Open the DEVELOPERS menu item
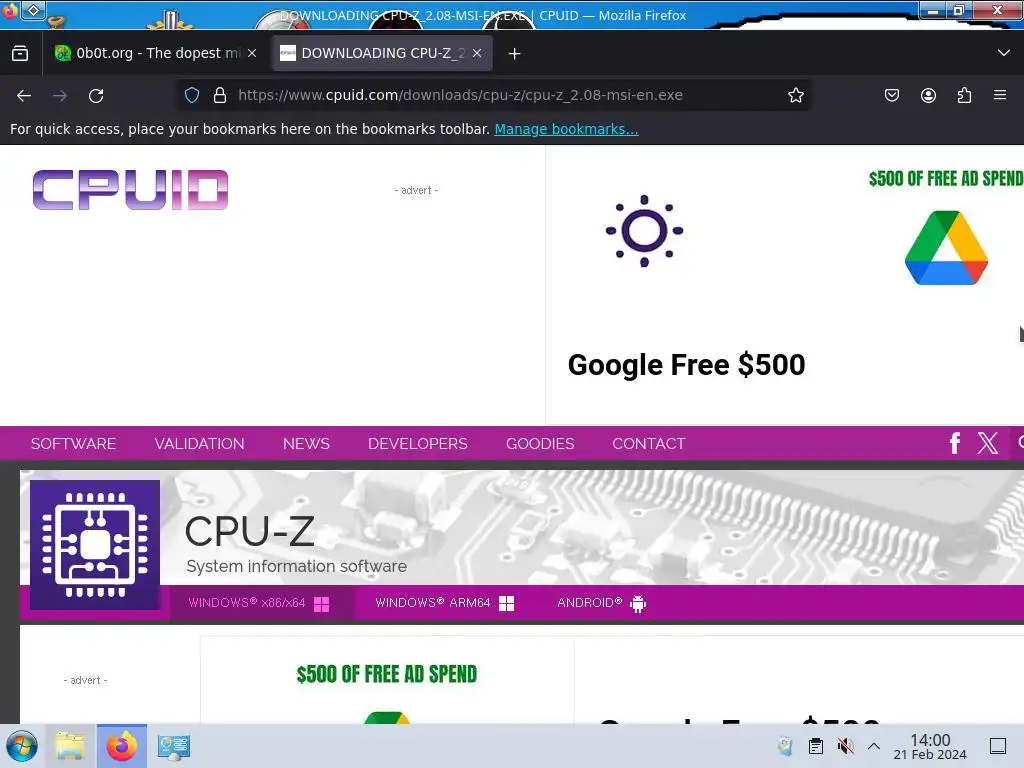Screen dimensions: 1024x768 (x=418, y=444)
